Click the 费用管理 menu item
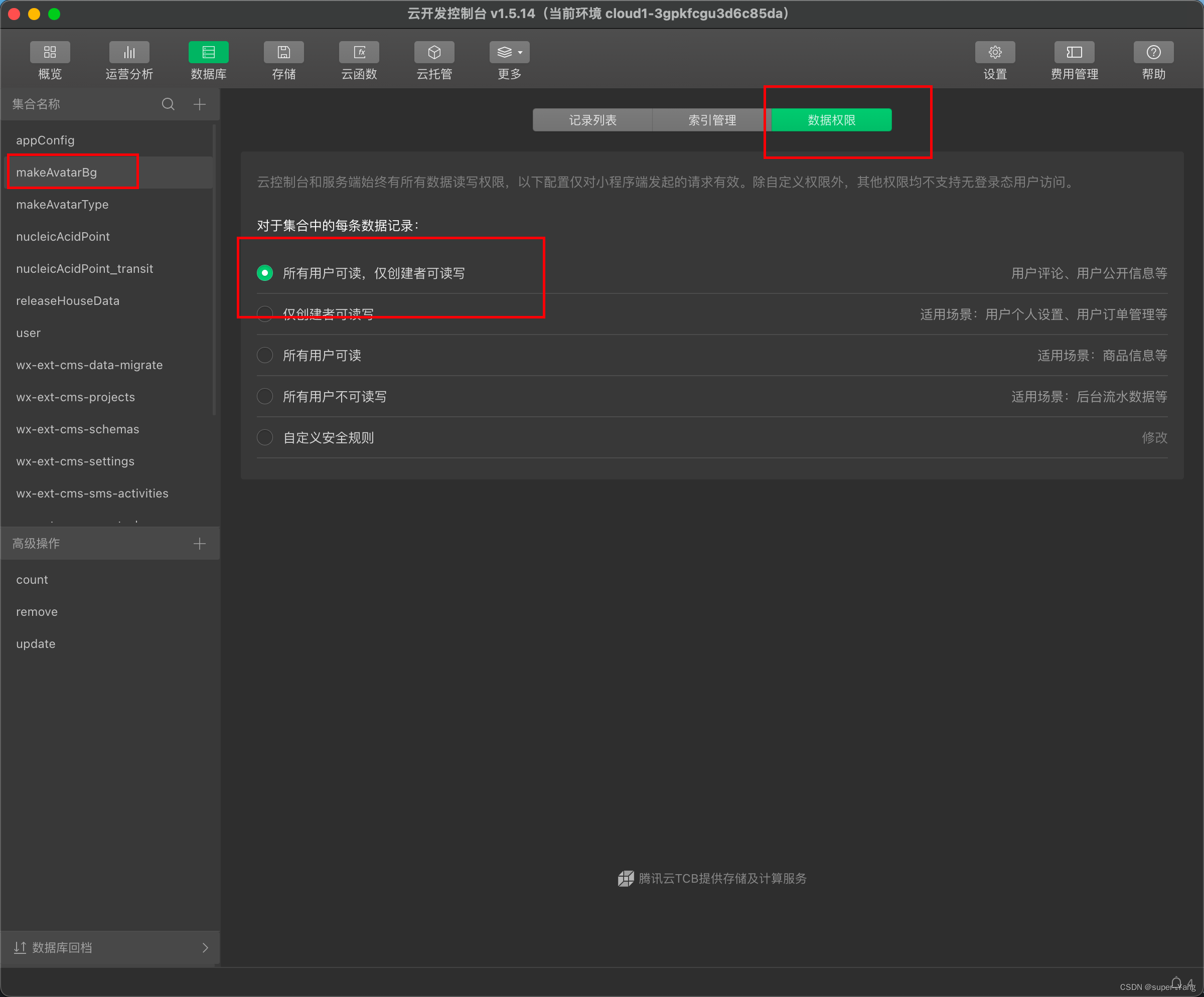Viewport: 1204px width, 997px height. point(1078,59)
